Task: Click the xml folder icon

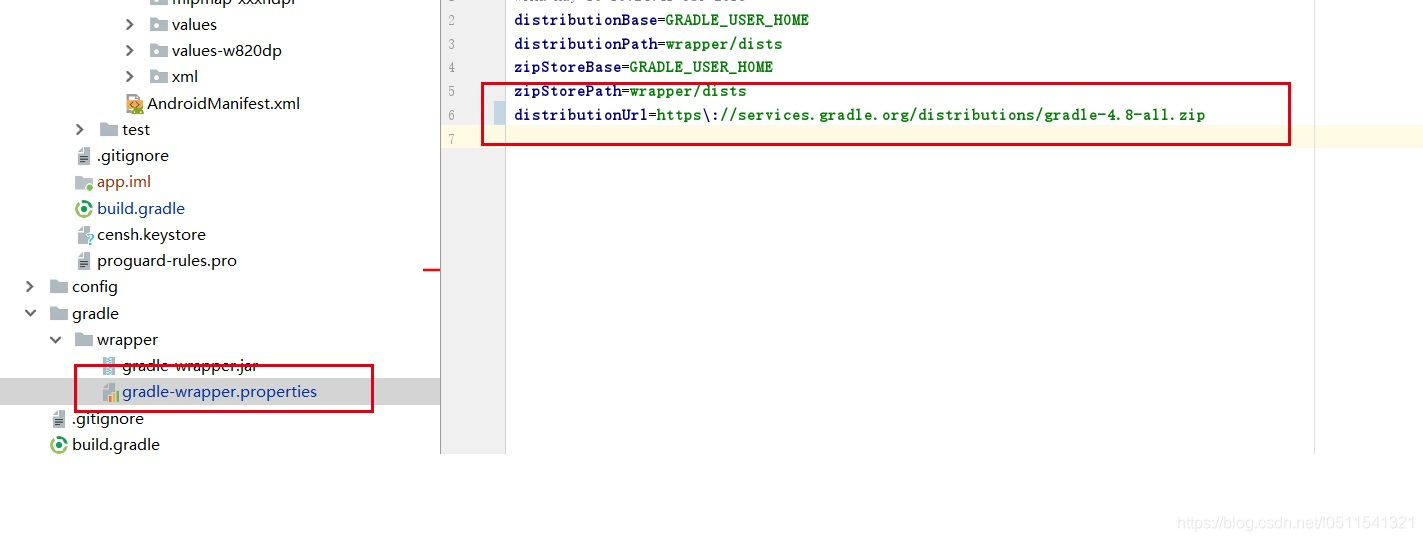Action: pyautogui.click(x=158, y=76)
